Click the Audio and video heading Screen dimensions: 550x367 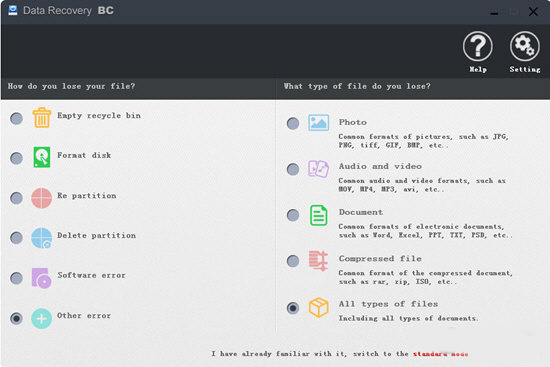(x=380, y=166)
